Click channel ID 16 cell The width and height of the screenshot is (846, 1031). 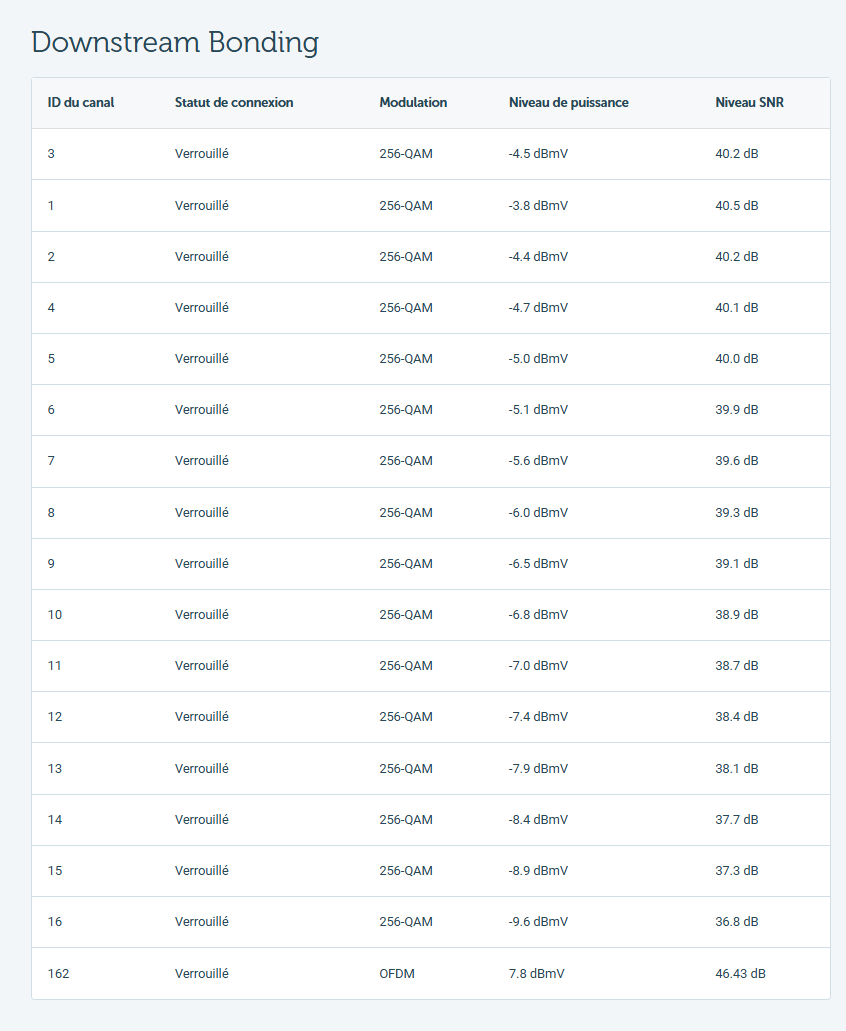tap(55, 922)
